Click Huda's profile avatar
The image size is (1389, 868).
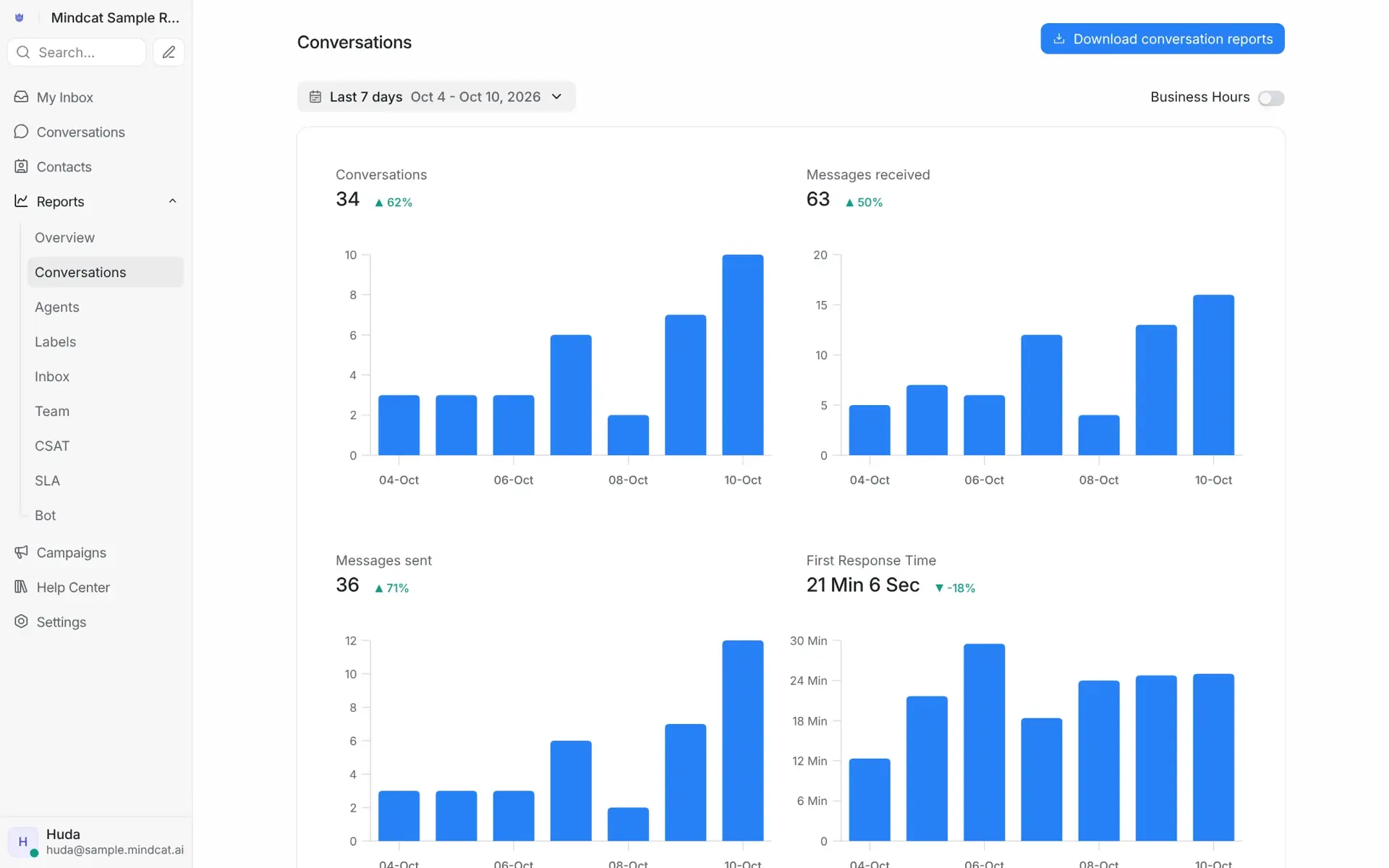click(x=23, y=842)
